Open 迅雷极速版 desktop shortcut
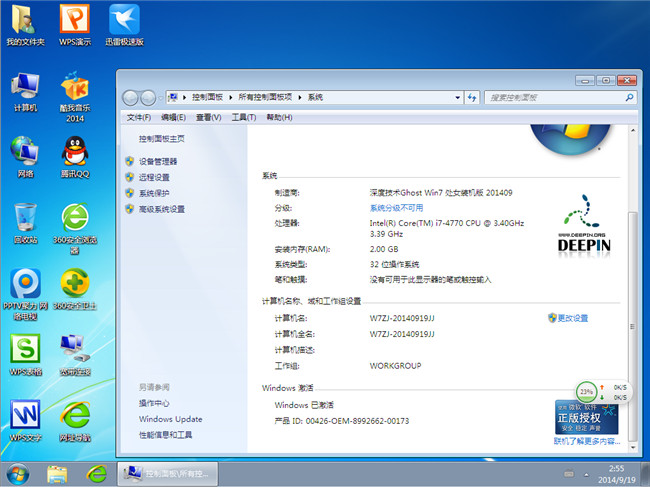 coord(124,25)
